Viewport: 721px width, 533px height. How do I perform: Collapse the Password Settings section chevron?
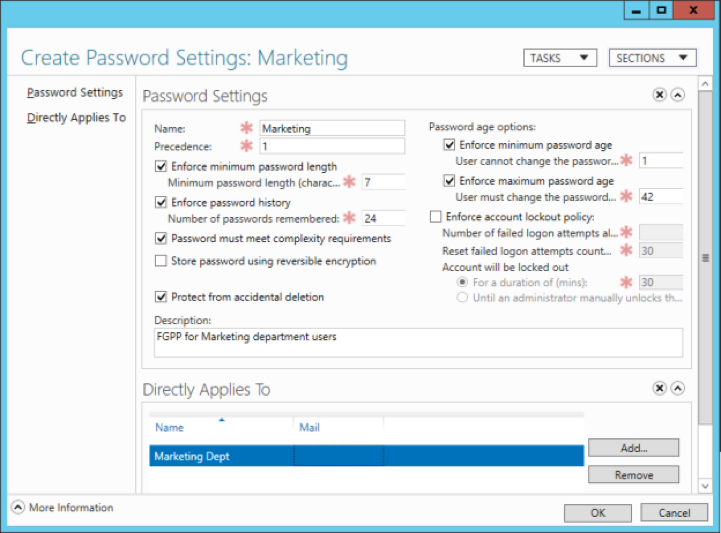click(x=677, y=95)
